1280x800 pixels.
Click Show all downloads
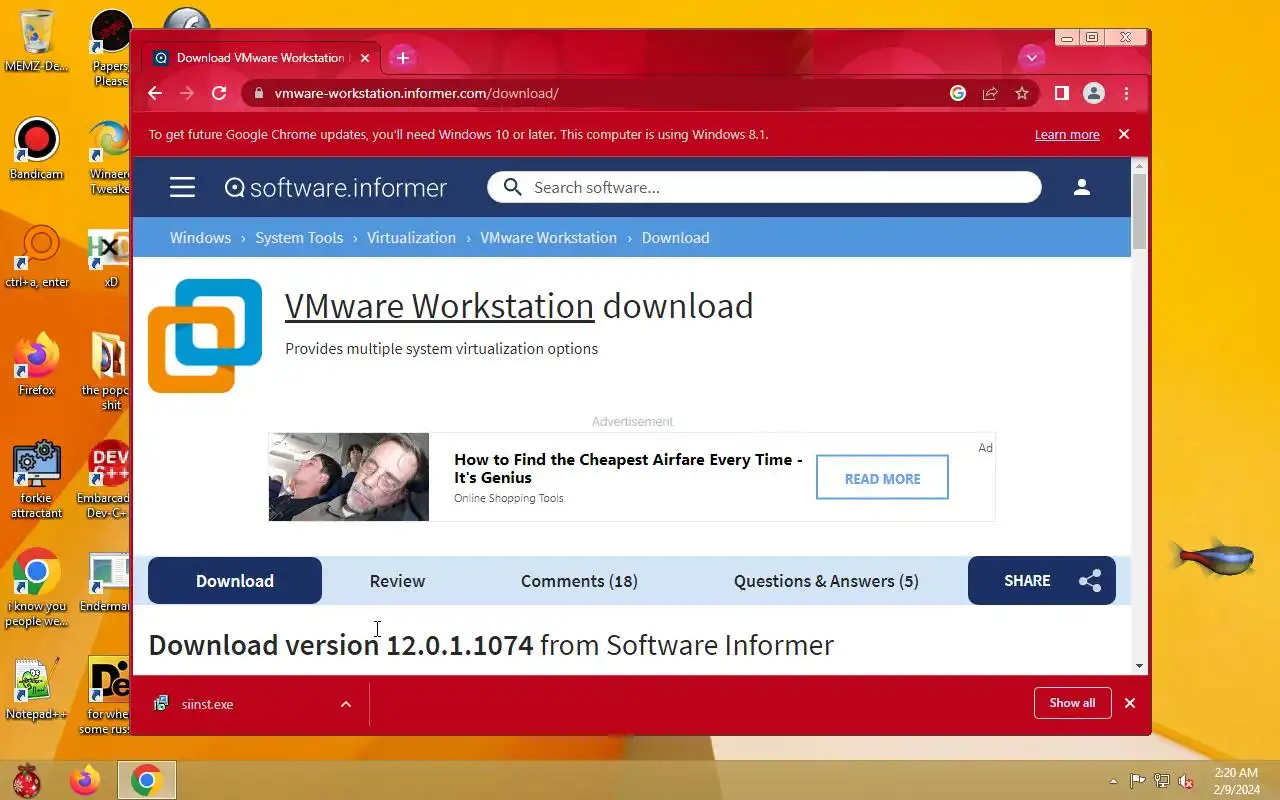point(1072,703)
